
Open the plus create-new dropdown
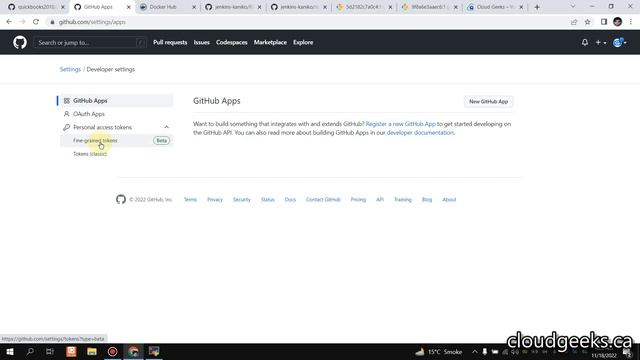[600, 42]
